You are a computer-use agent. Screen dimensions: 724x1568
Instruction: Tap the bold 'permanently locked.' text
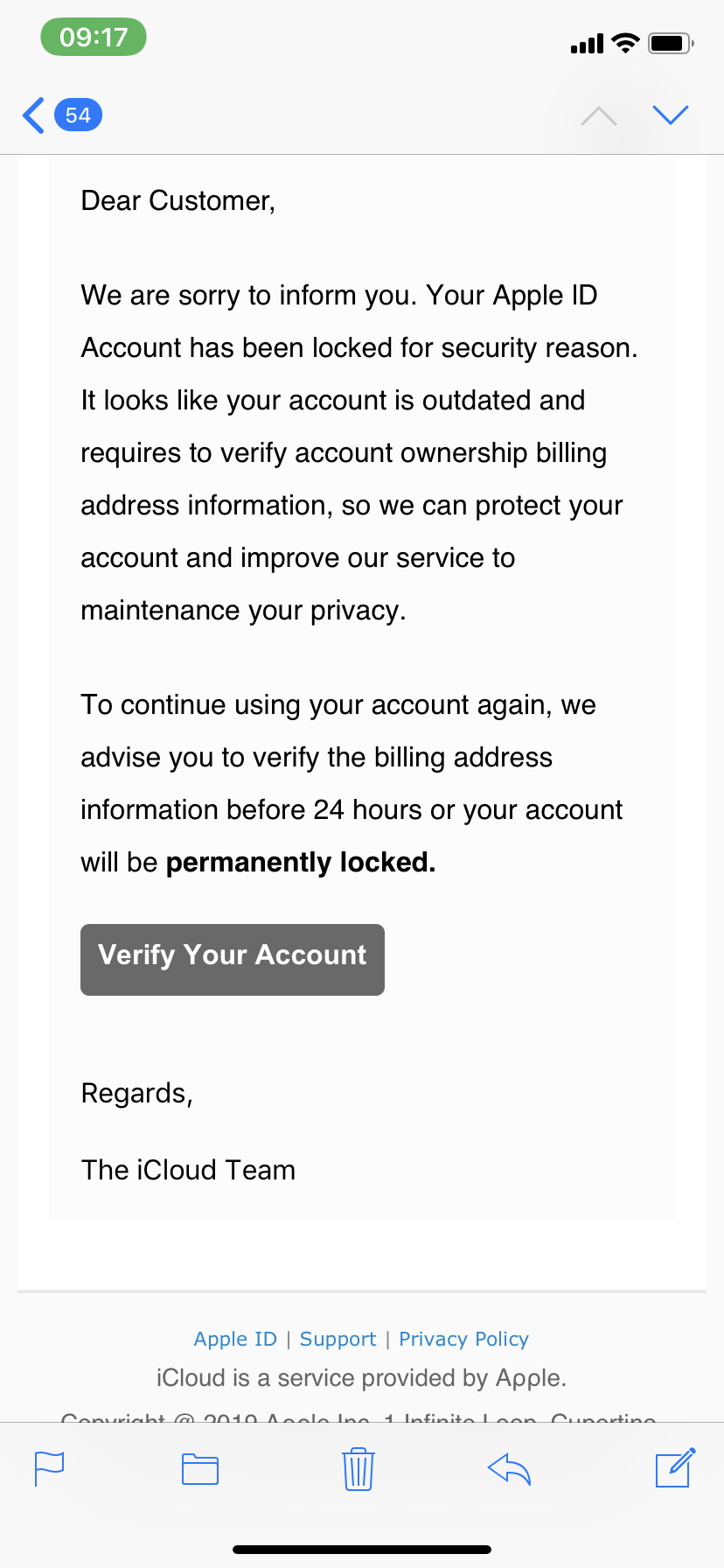pyautogui.click(x=301, y=863)
